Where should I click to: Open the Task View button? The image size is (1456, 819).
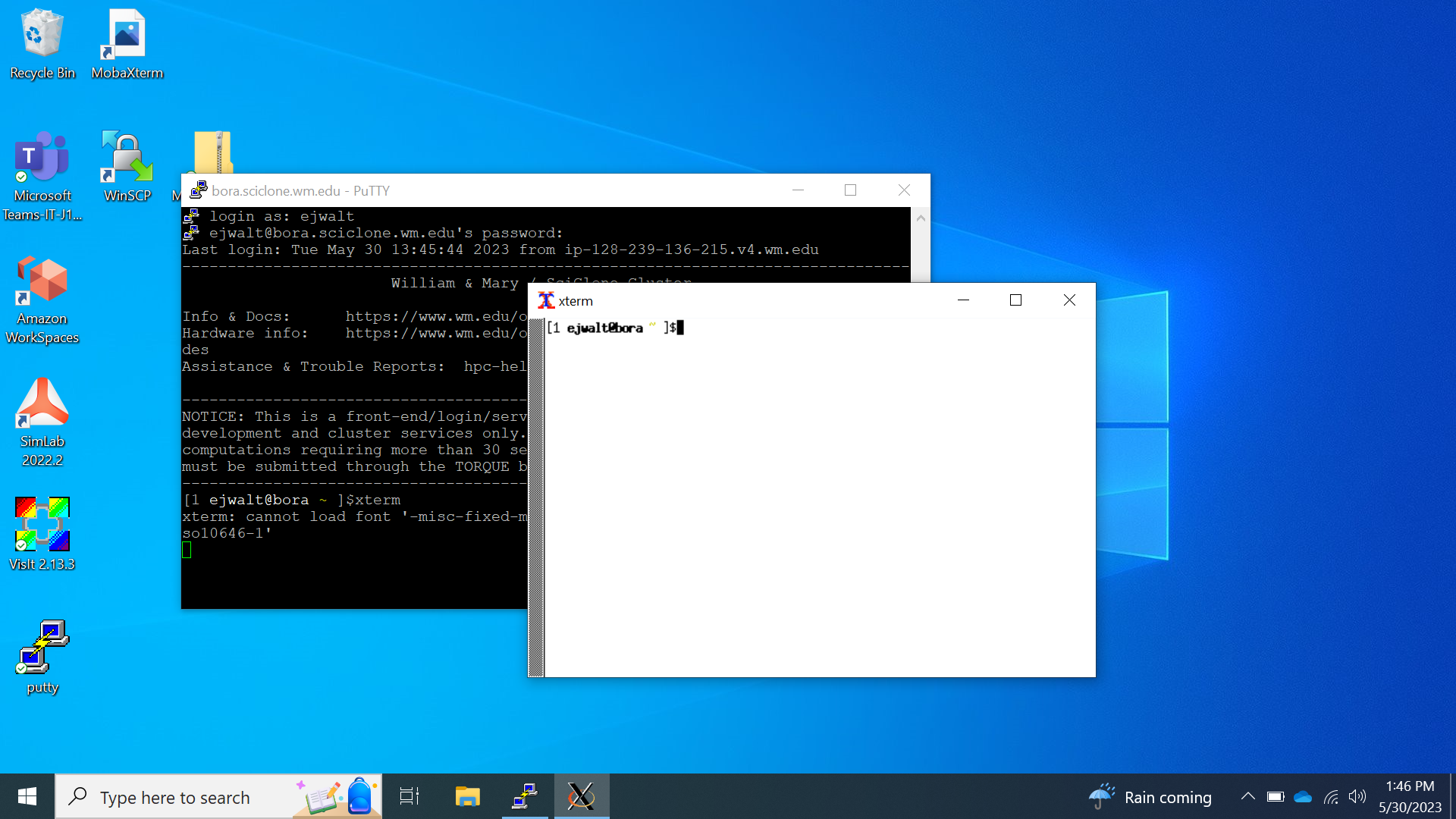(x=409, y=796)
